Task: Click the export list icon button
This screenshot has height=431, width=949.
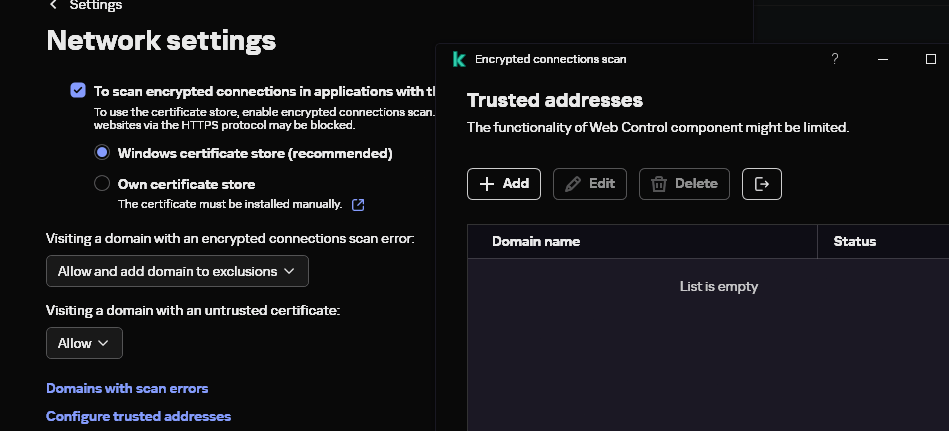Action: [x=762, y=184]
